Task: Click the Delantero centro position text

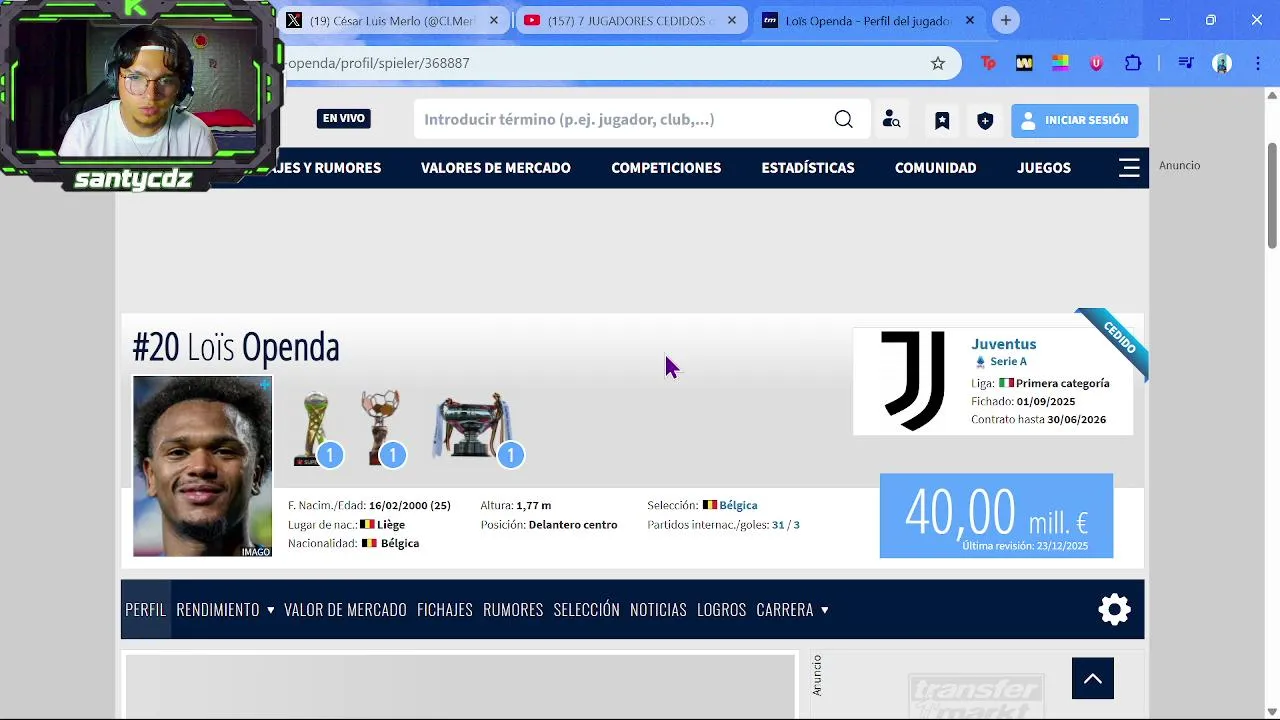Action: 573,525
